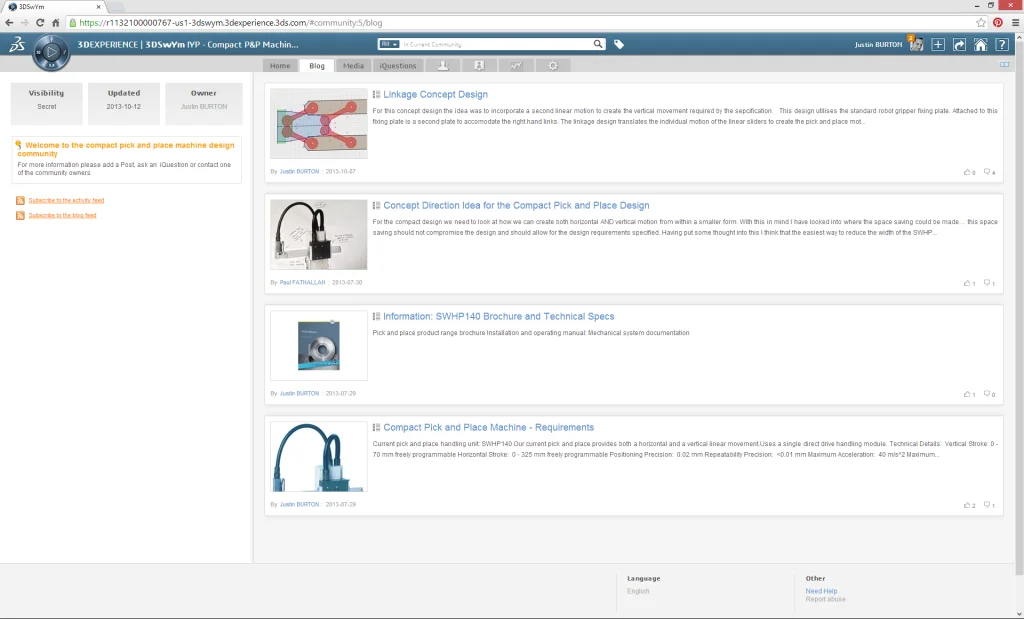Click the browser home button
Image resolution: width=1024 pixels, height=619 pixels.
coord(56,22)
